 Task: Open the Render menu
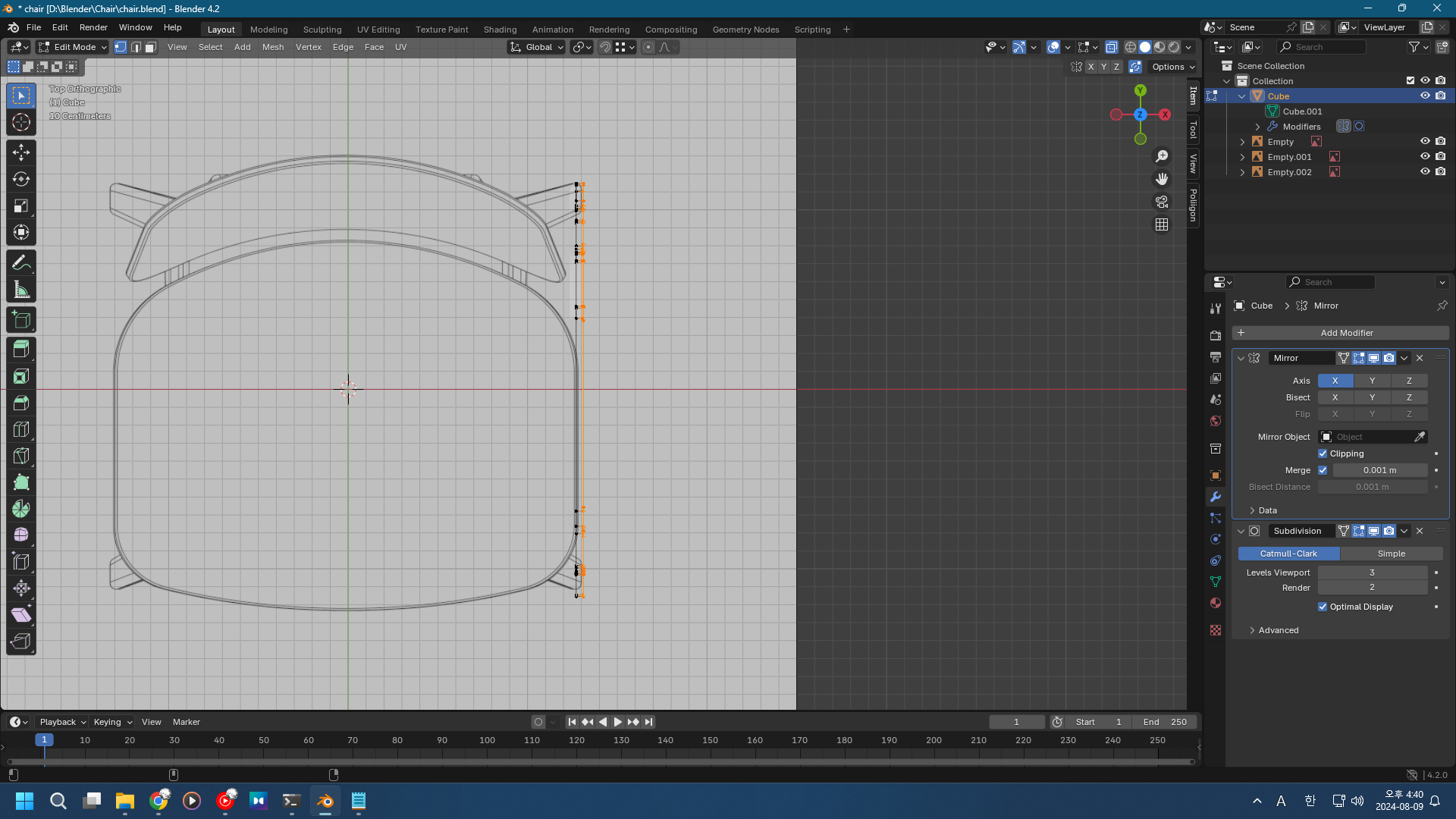[93, 27]
